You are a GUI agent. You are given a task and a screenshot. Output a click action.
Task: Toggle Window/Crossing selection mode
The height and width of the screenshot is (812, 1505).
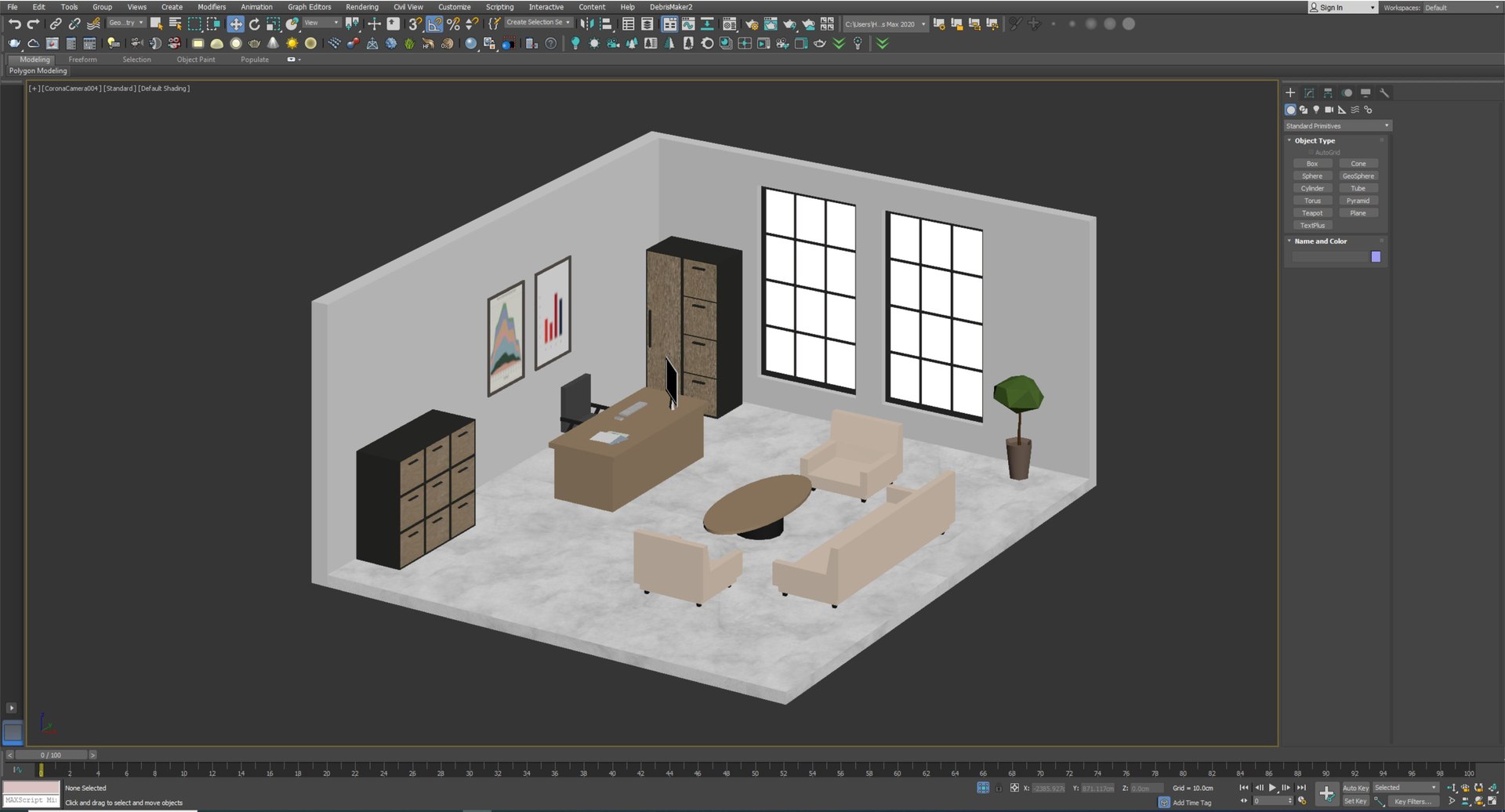213,24
